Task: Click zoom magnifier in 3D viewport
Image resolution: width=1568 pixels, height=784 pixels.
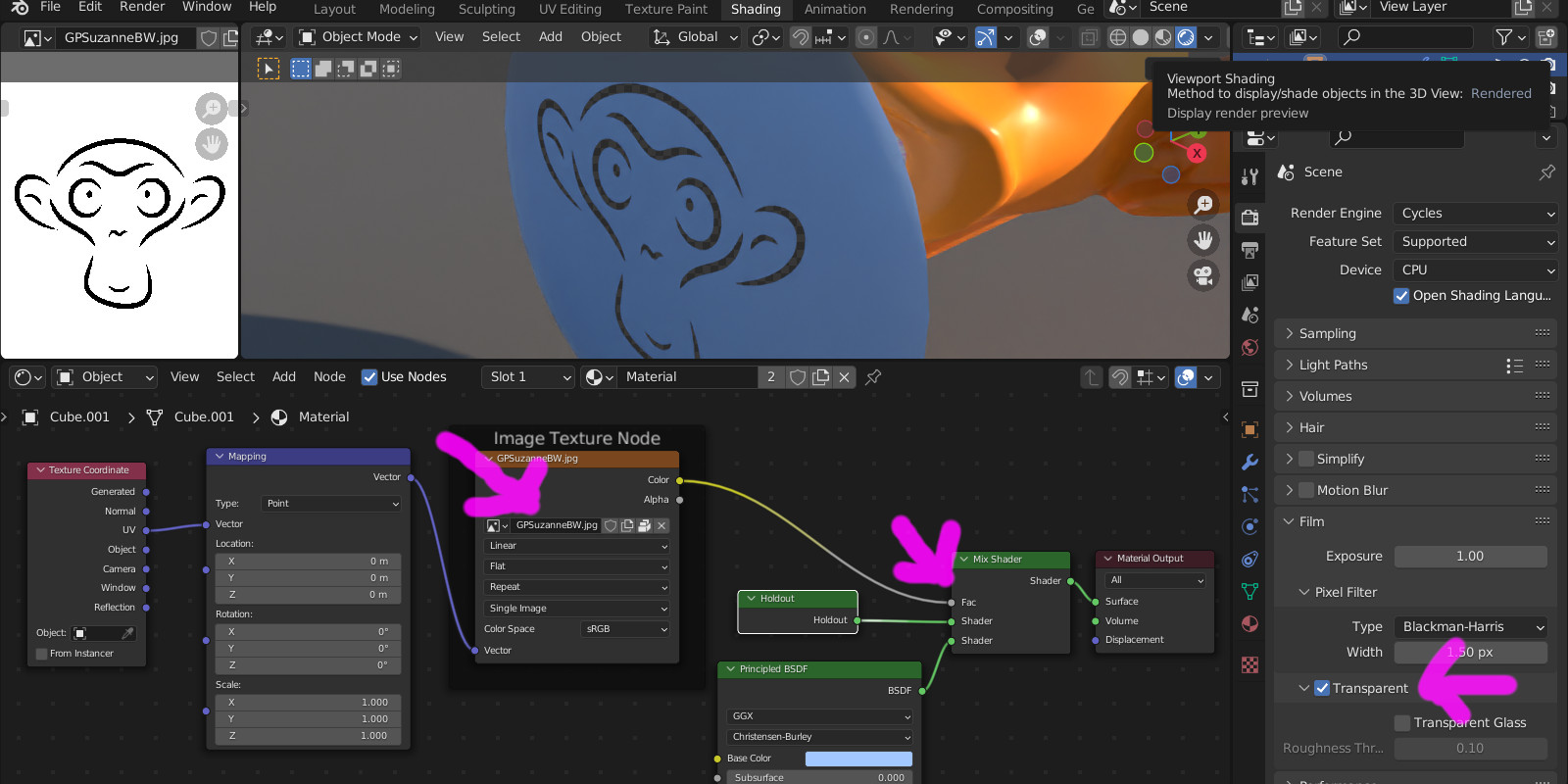Action: click(1203, 205)
